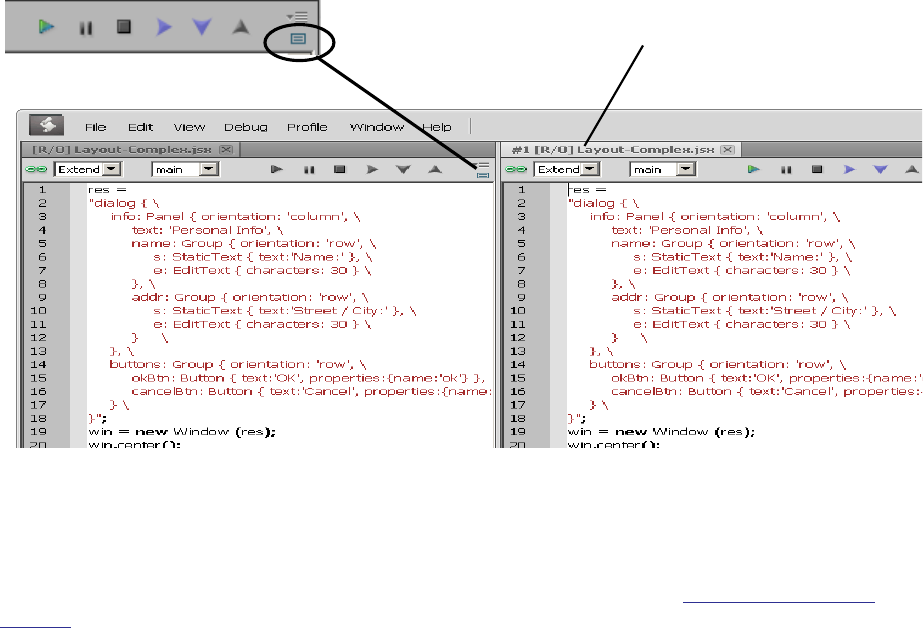The height and width of the screenshot is (628, 923).
Task: Click the Stop button in the enlarged toolbar inset
Action: click(x=124, y=26)
